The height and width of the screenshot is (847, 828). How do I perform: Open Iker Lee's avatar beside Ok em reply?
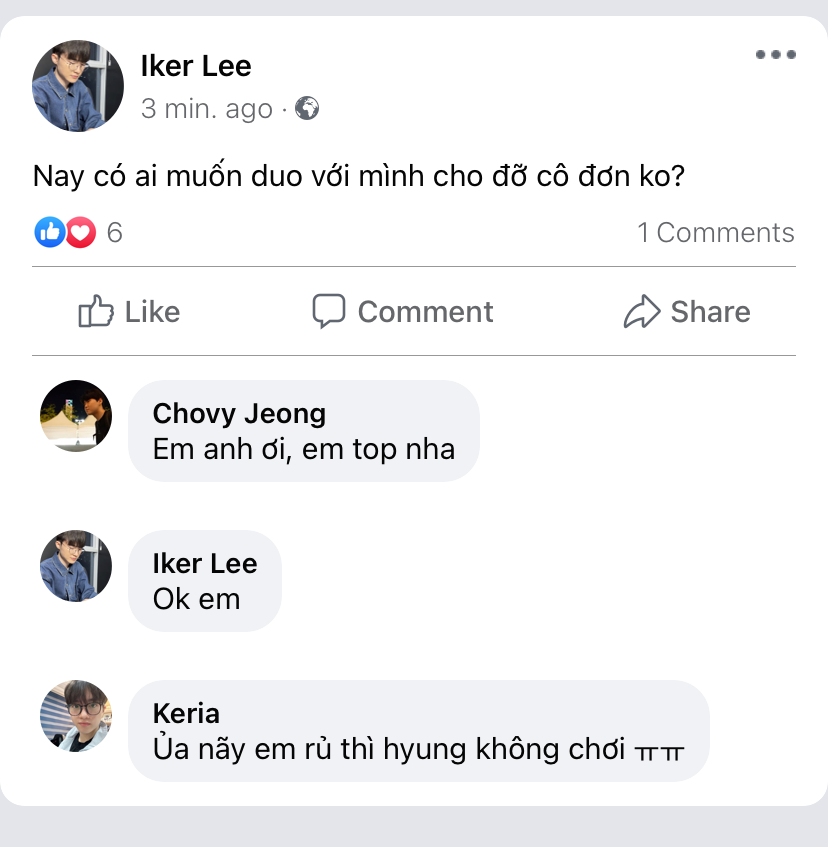pos(76,566)
